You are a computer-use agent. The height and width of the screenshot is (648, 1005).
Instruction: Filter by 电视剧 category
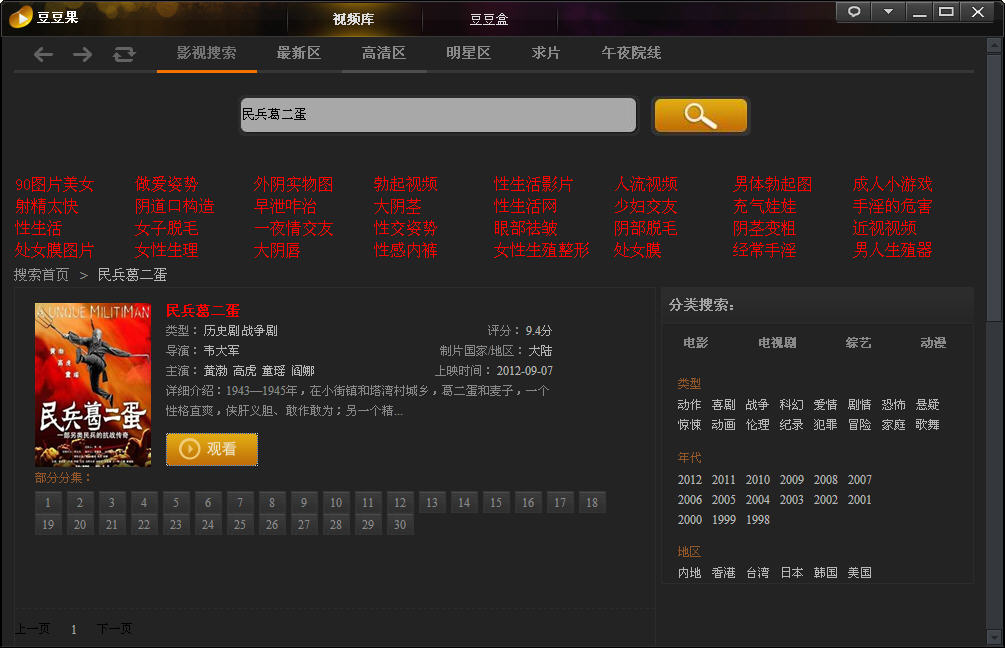[777, 343]
